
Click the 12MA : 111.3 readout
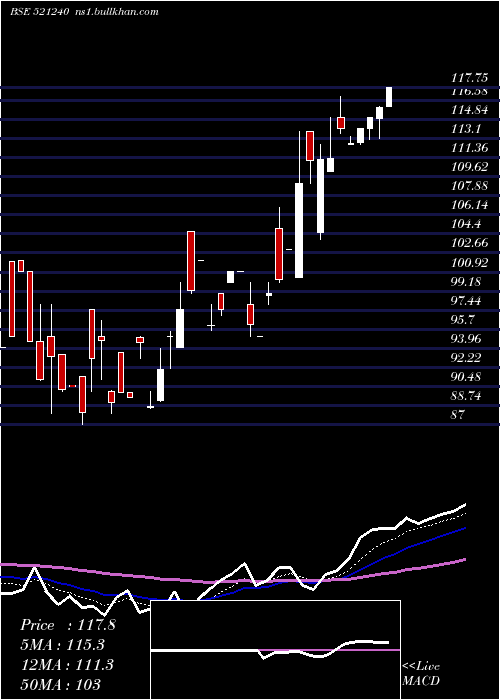coord(67,665)
